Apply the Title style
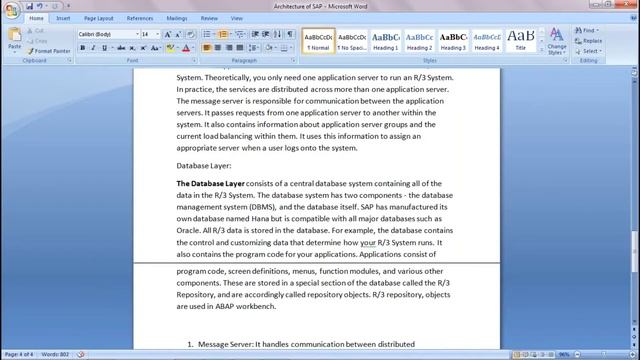This screenshot has height=360, width=640. [x=520, y=41]
